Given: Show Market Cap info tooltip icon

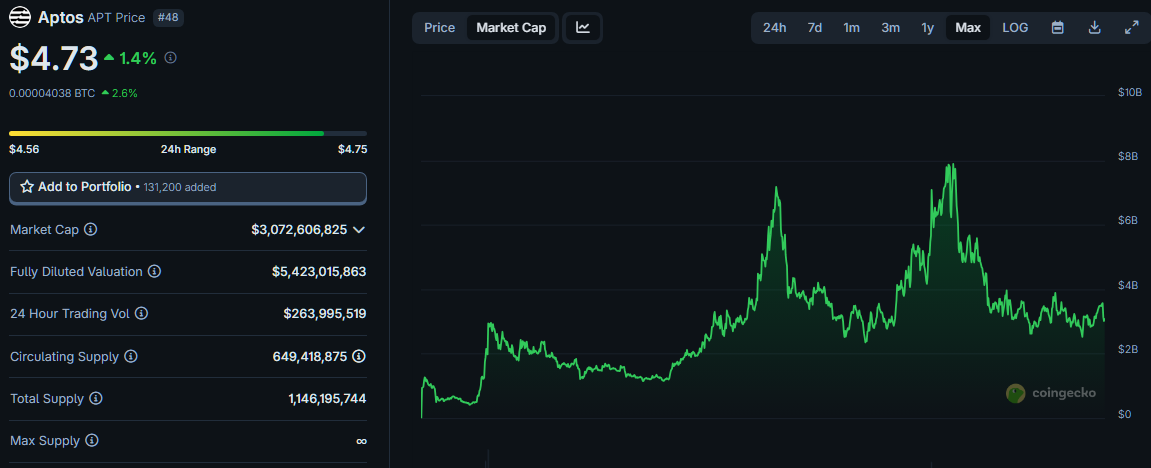Looking at the screenshot, I should pos(90,230).
